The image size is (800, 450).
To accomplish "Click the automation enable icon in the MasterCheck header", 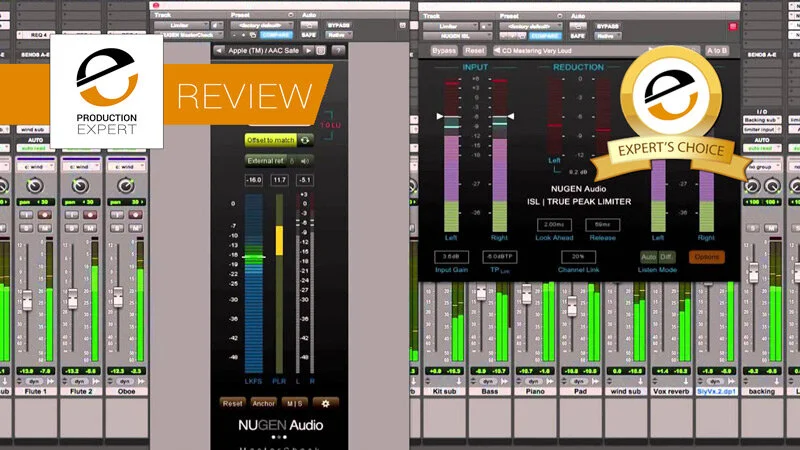I will coord(308,26).
